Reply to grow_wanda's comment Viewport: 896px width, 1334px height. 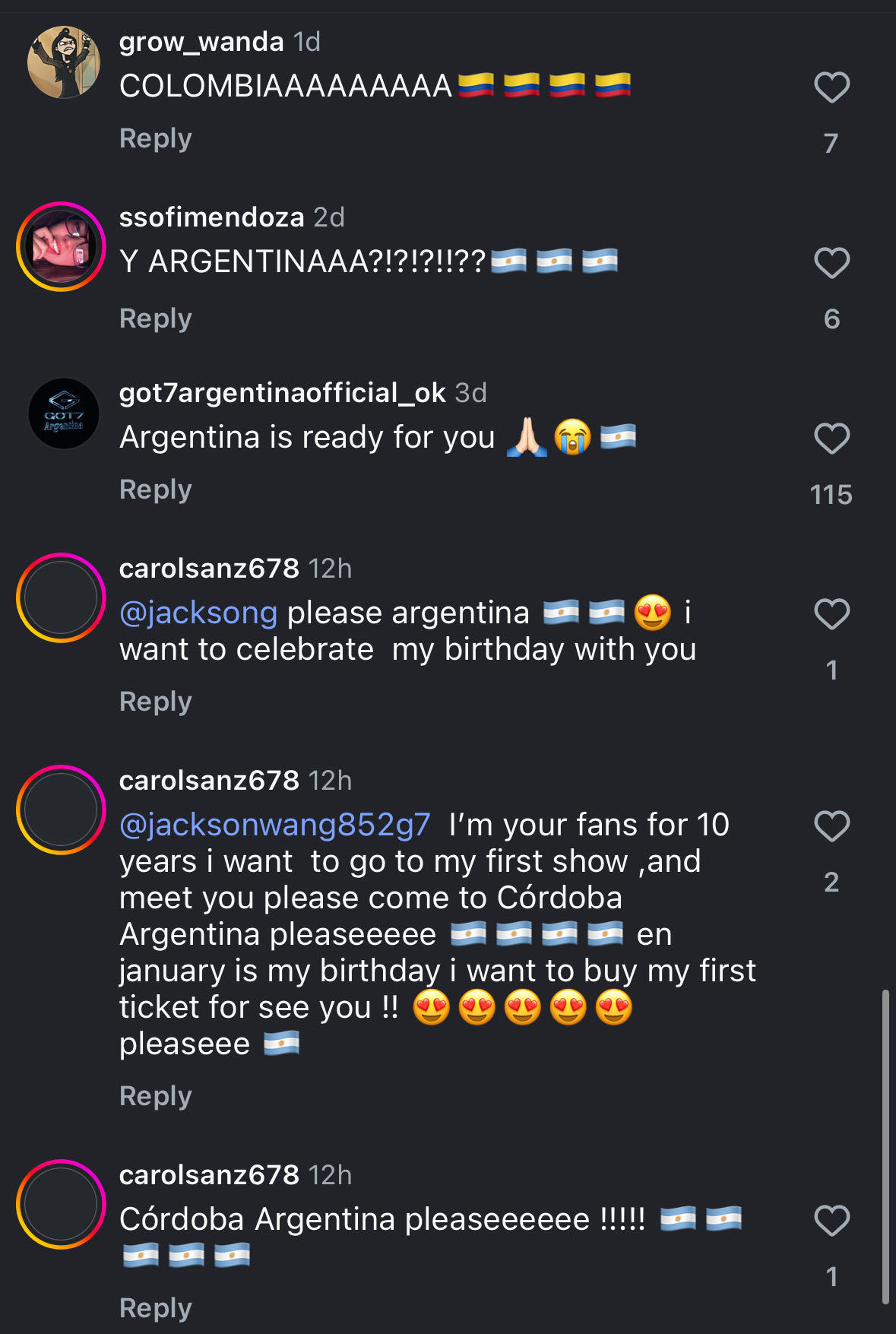(155, 138)
